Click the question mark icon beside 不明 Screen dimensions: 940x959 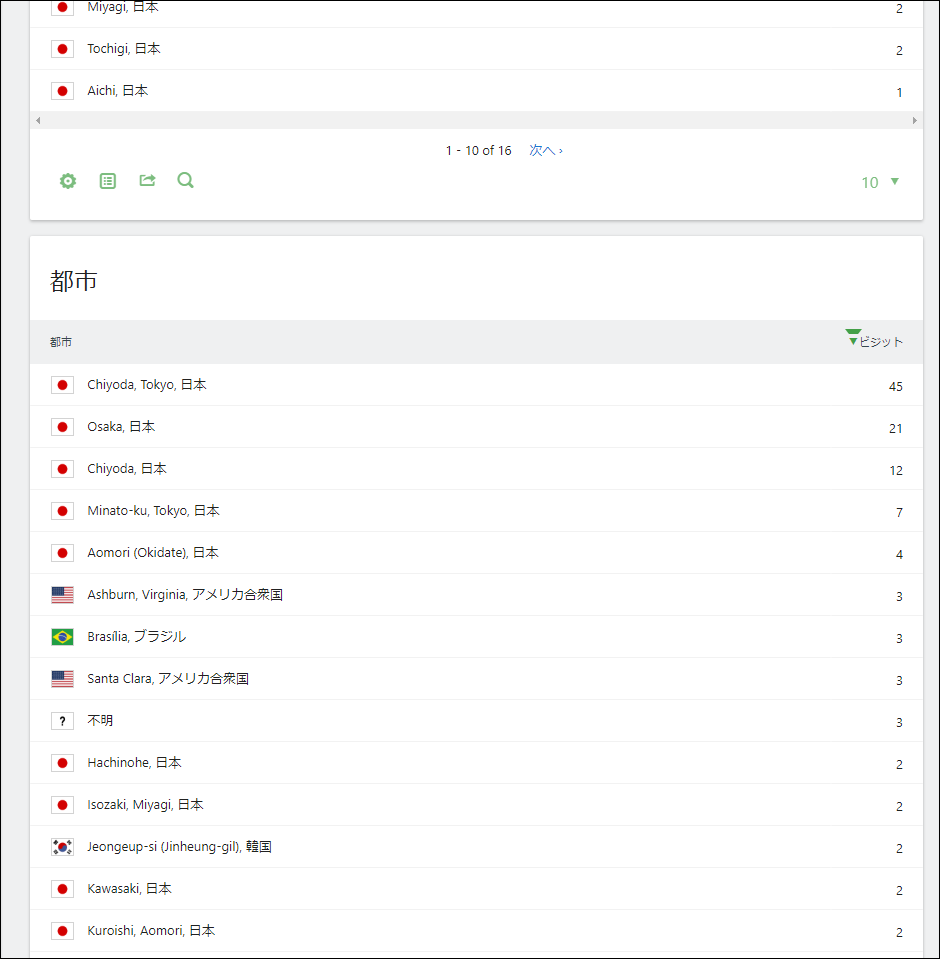click(62, 721)
